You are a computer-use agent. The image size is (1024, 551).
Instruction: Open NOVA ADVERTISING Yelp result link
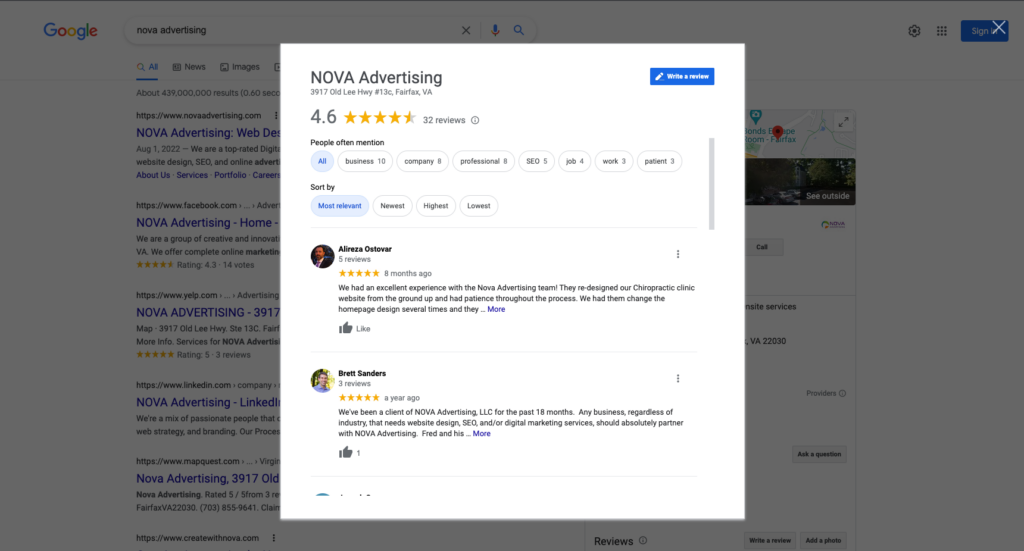[208, 313]
